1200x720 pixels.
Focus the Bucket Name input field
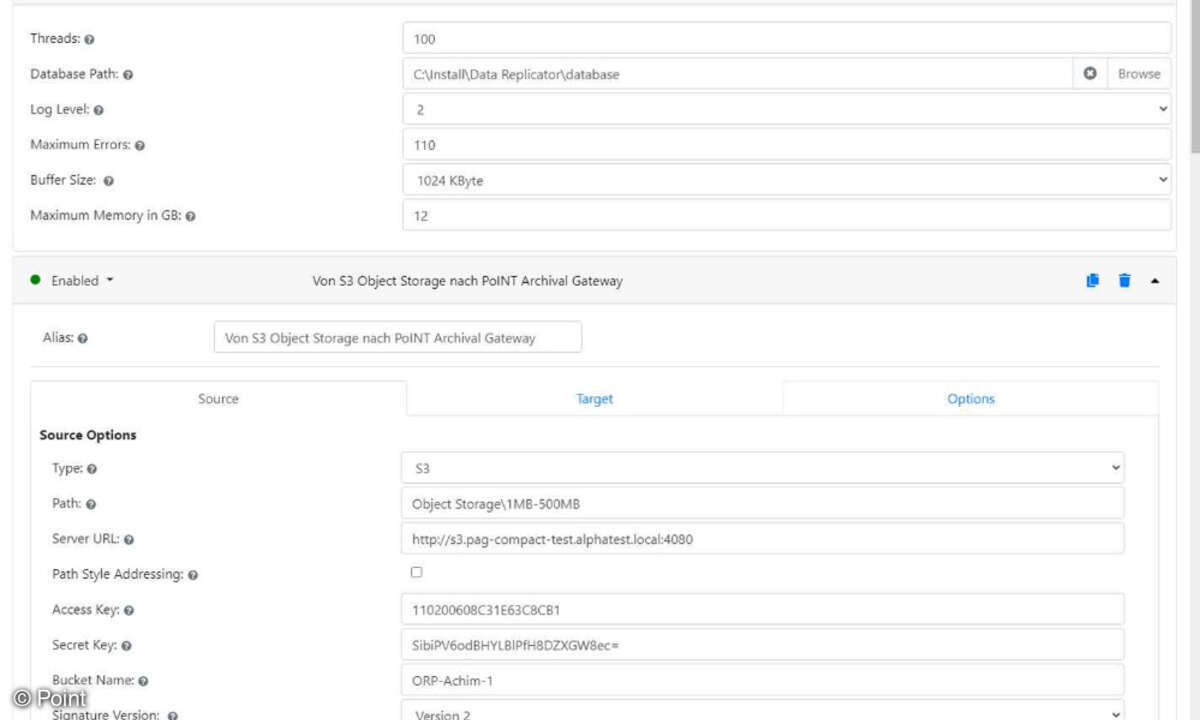763,680
